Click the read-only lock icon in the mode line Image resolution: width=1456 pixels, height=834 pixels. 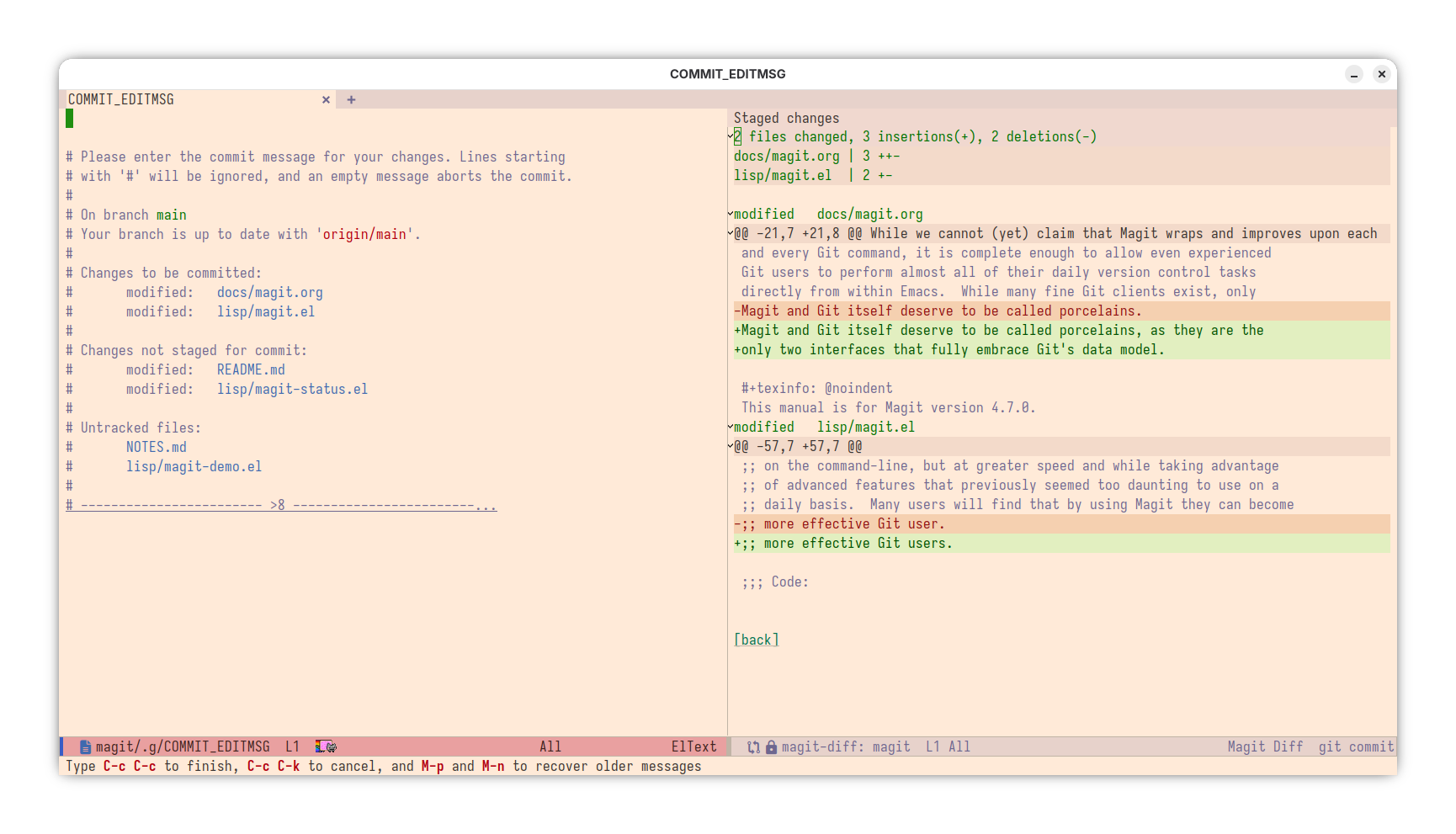(771, 746)
